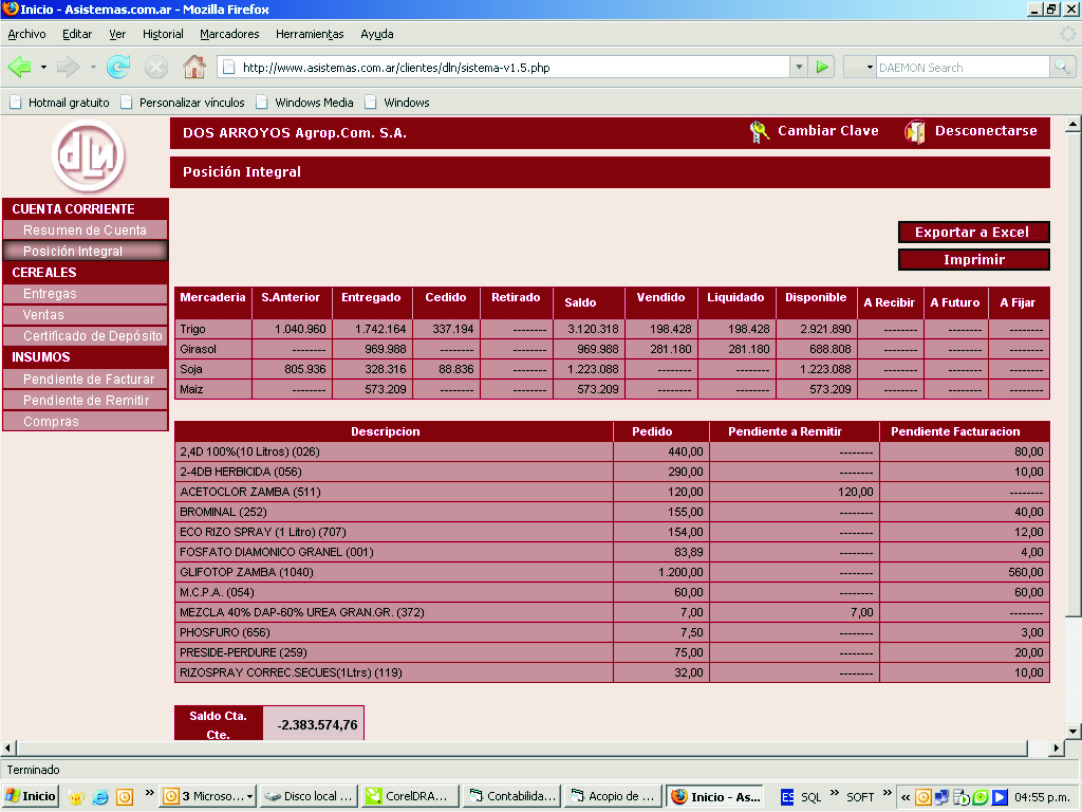Click the Windows Inicio start button
The height and width of the screenshot is (812, 1082).
tap(30, 797)
